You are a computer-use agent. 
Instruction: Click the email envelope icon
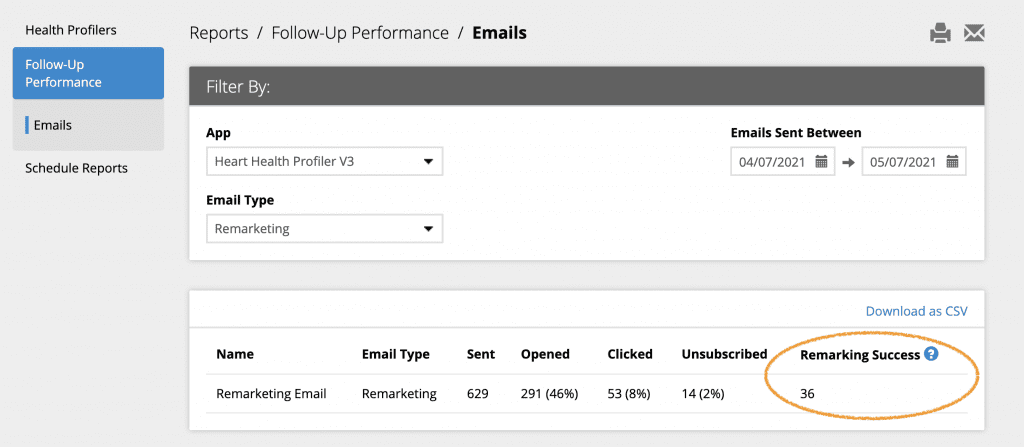974,33
